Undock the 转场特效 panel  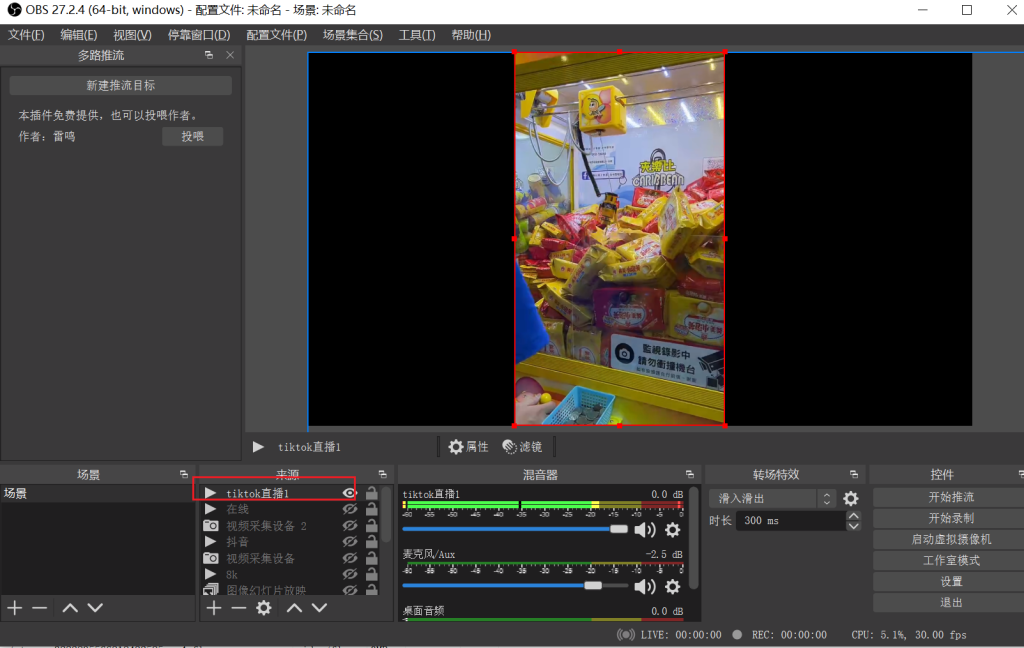(854, 475)
